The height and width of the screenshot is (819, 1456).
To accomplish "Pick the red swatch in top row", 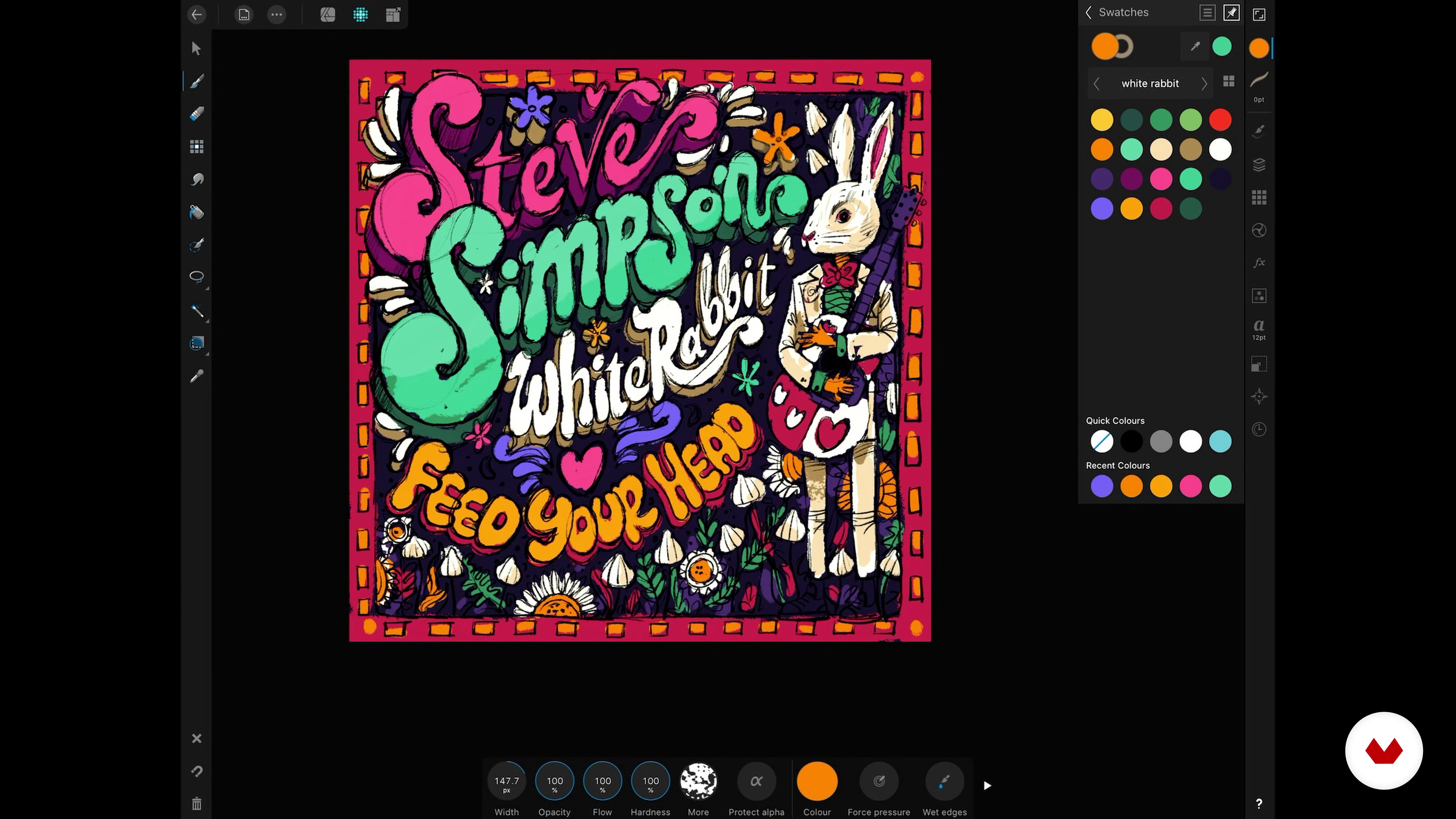I will point(1220,120).
